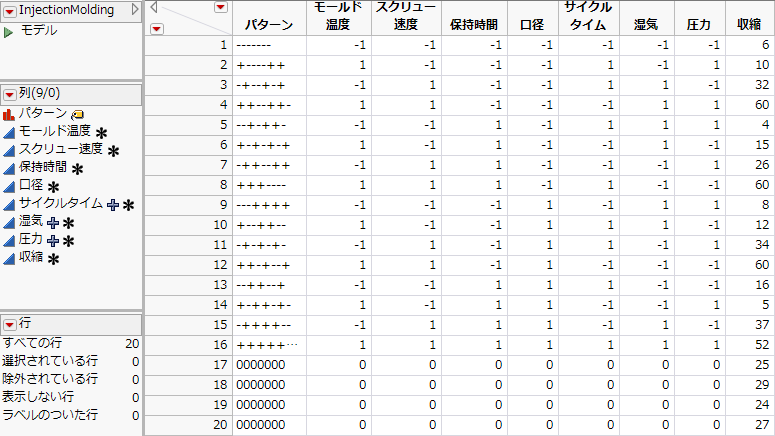Click the continuous icon for 保持時間
Screen dimensions: 775x436
[x=9, y=169]
